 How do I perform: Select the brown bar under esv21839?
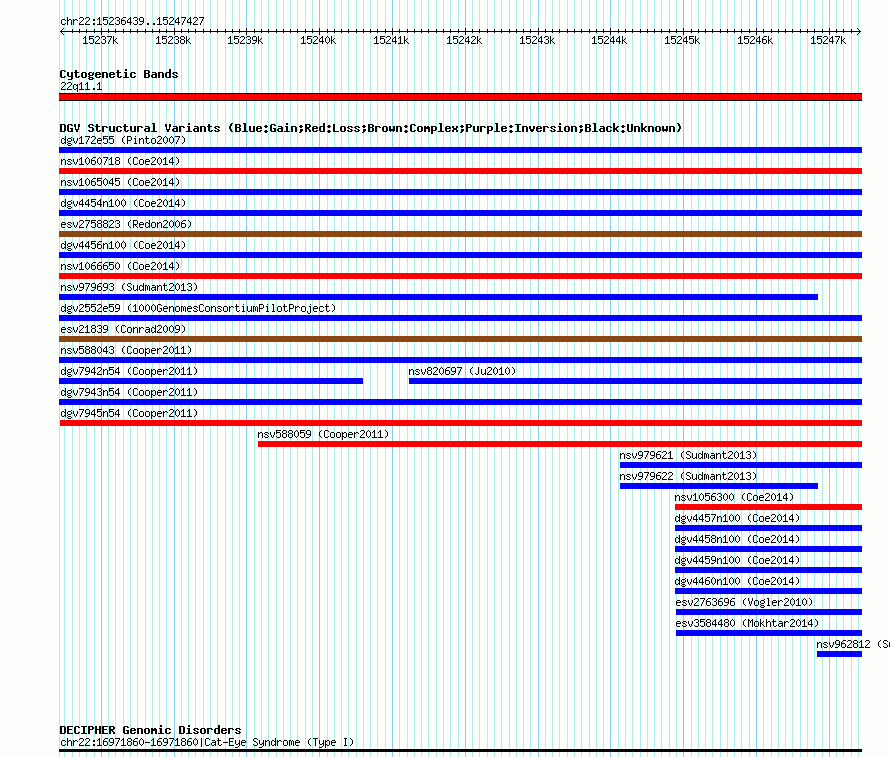tap(460, 339)
